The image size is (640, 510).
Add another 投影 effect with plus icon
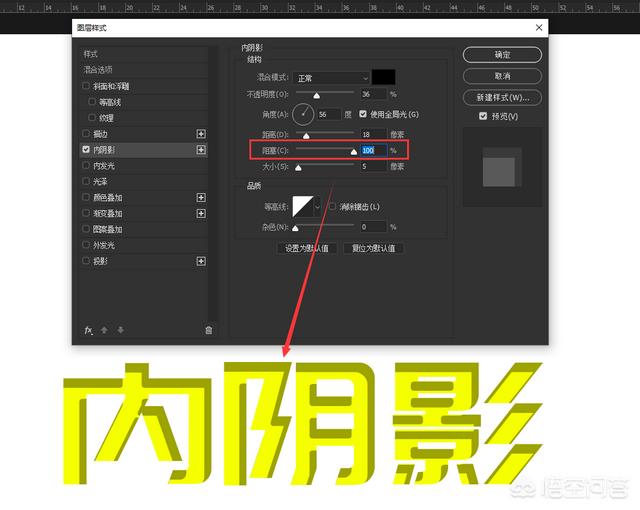201,261
